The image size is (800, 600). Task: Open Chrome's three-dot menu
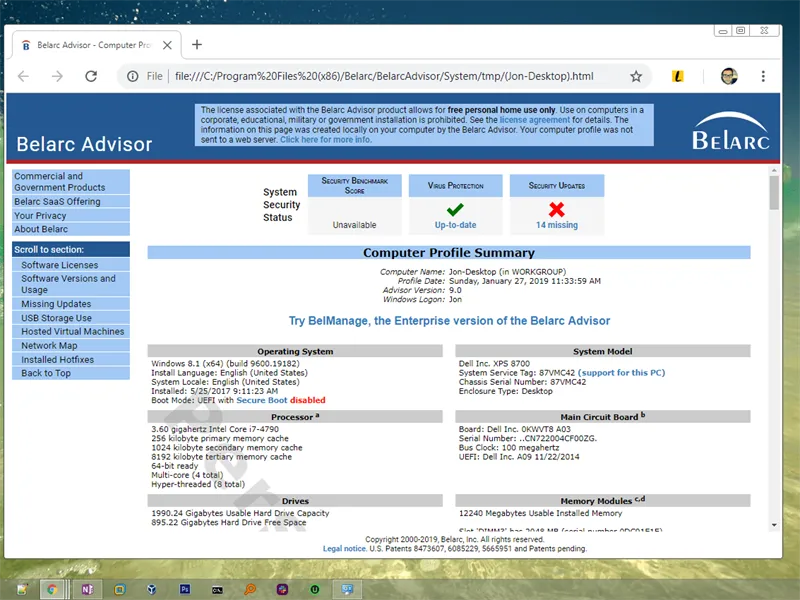click(x=763, y=76)
